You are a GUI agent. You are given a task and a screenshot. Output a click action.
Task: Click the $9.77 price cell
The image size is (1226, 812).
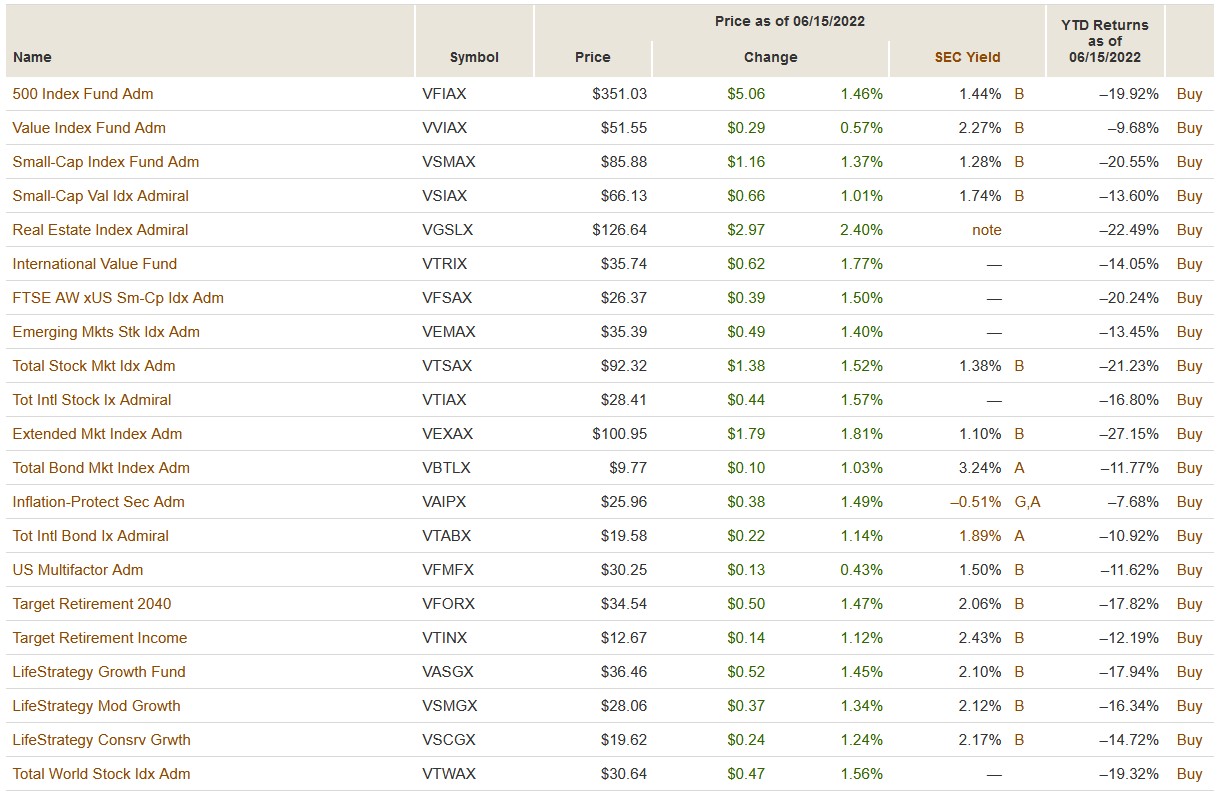point(627,468)
